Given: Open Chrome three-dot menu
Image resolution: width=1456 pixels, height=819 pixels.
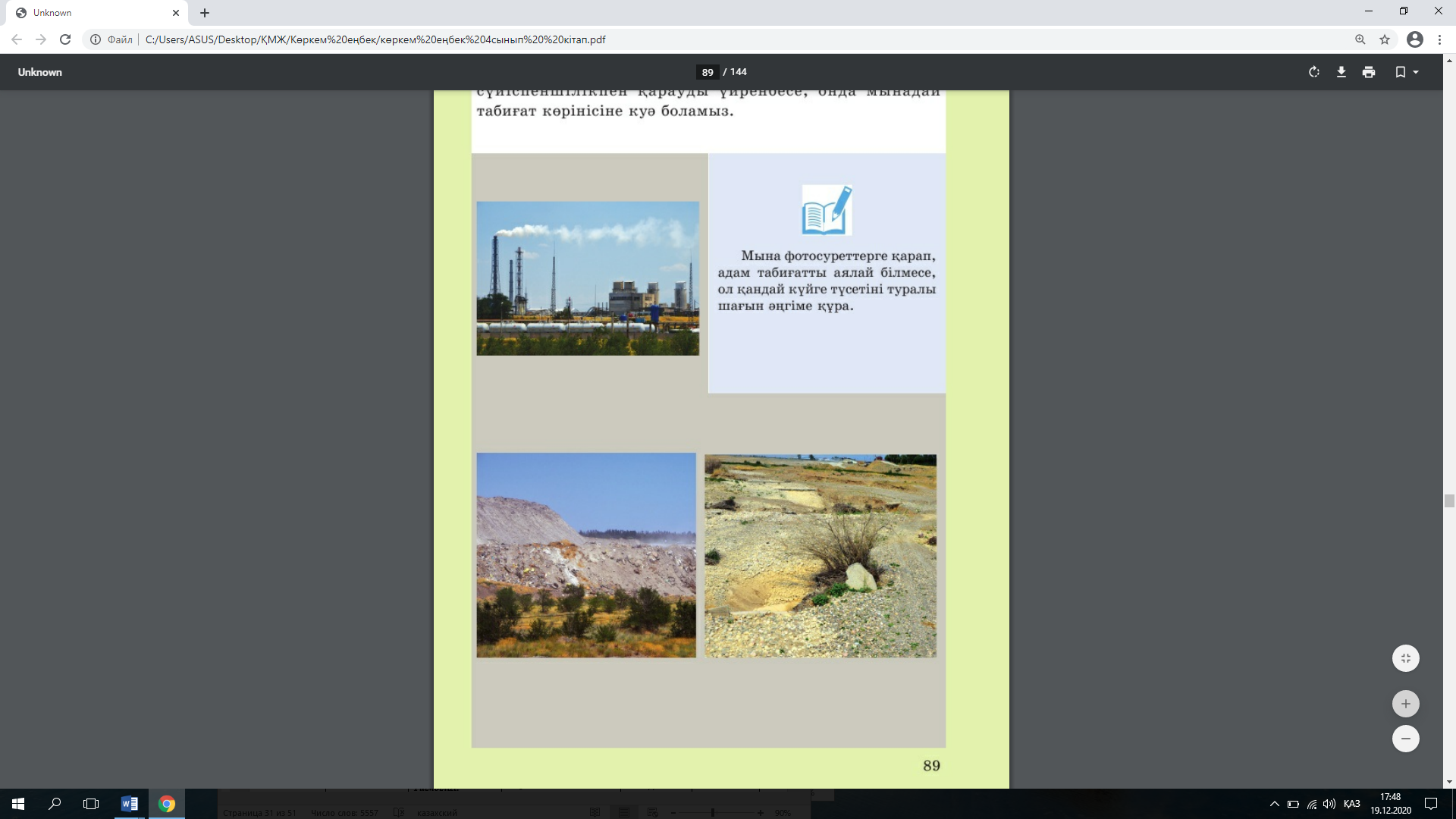Looking at the screenshot, I should pos(1439,39).
